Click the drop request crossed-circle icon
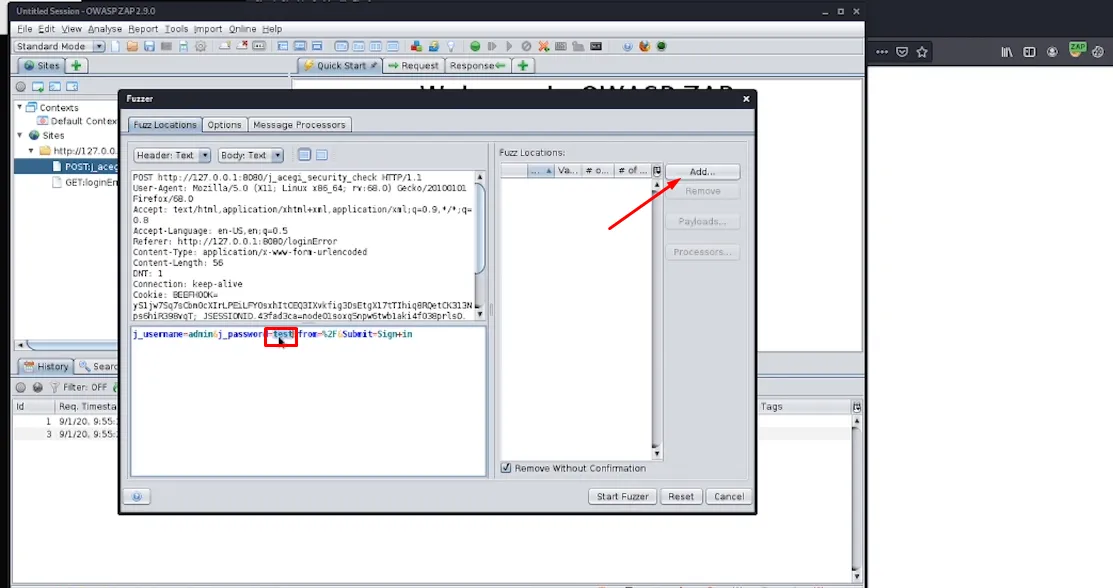Viewport: 1113px width, 588px height. click(x=526, y=46)
